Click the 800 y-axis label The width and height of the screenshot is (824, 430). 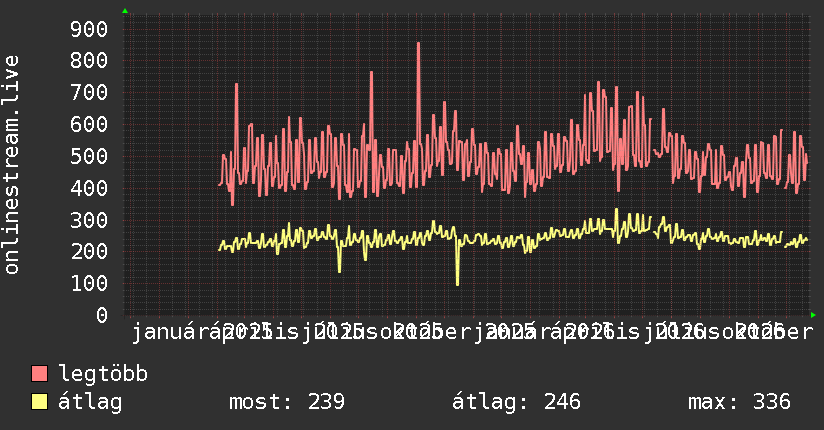89,61
